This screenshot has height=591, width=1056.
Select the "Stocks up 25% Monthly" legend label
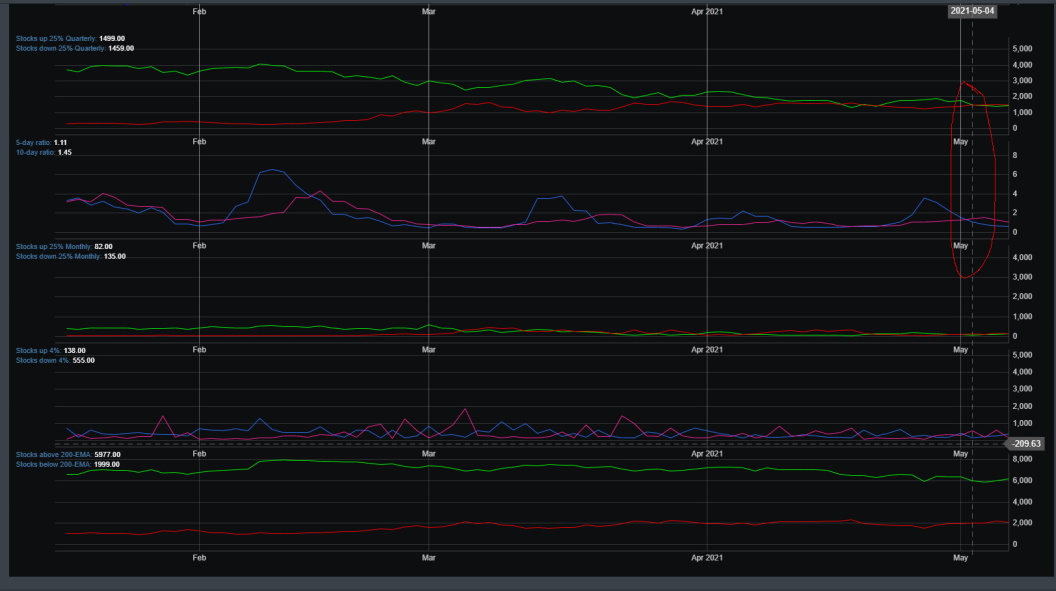54,246
